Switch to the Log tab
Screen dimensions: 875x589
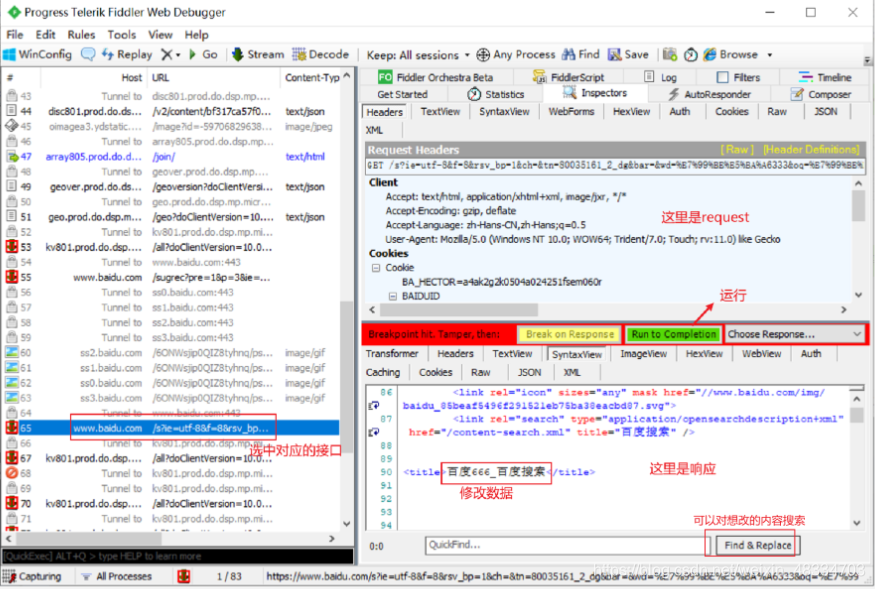(661, 77)
